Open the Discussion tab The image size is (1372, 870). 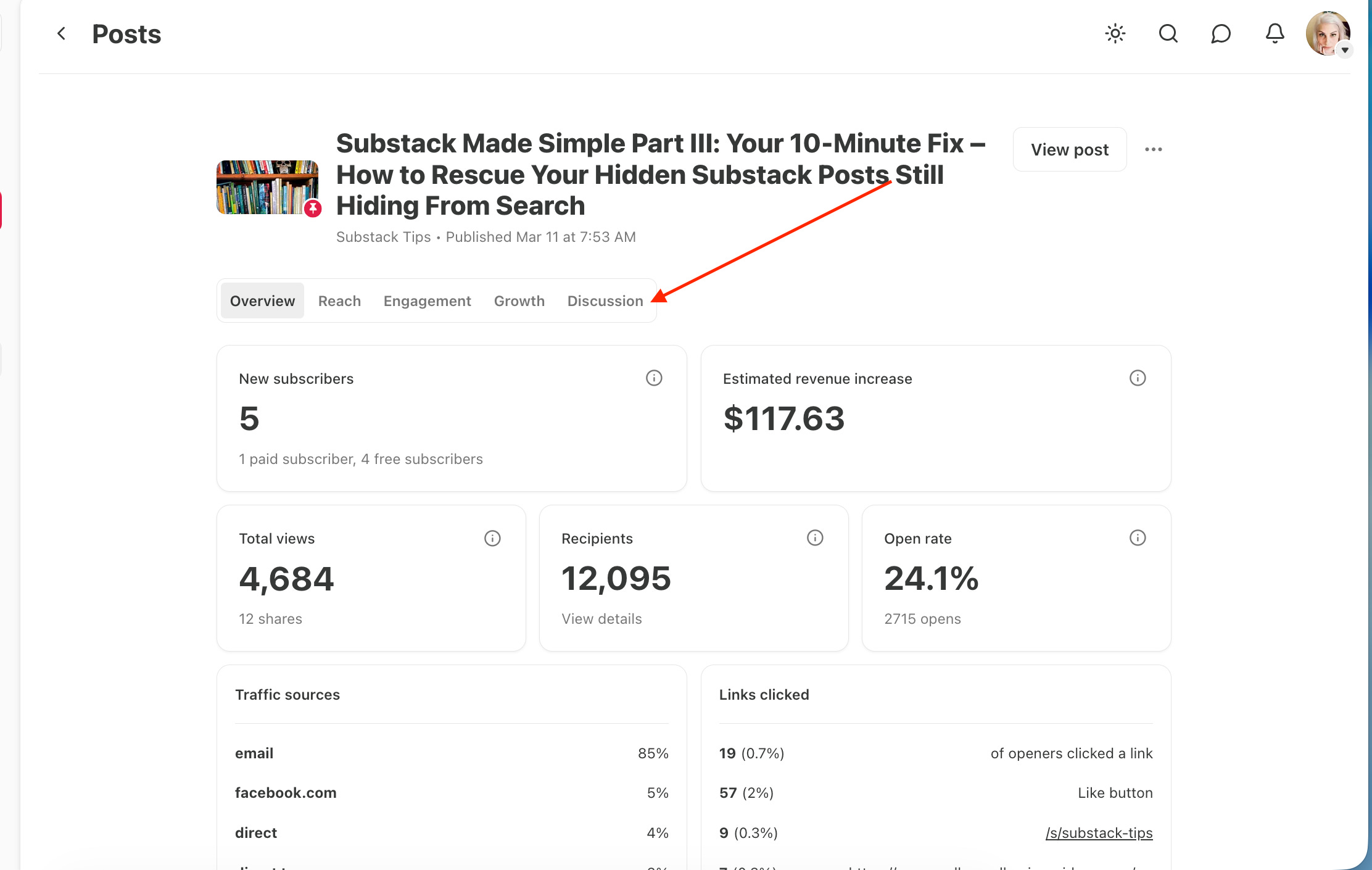tap(605, 300)
